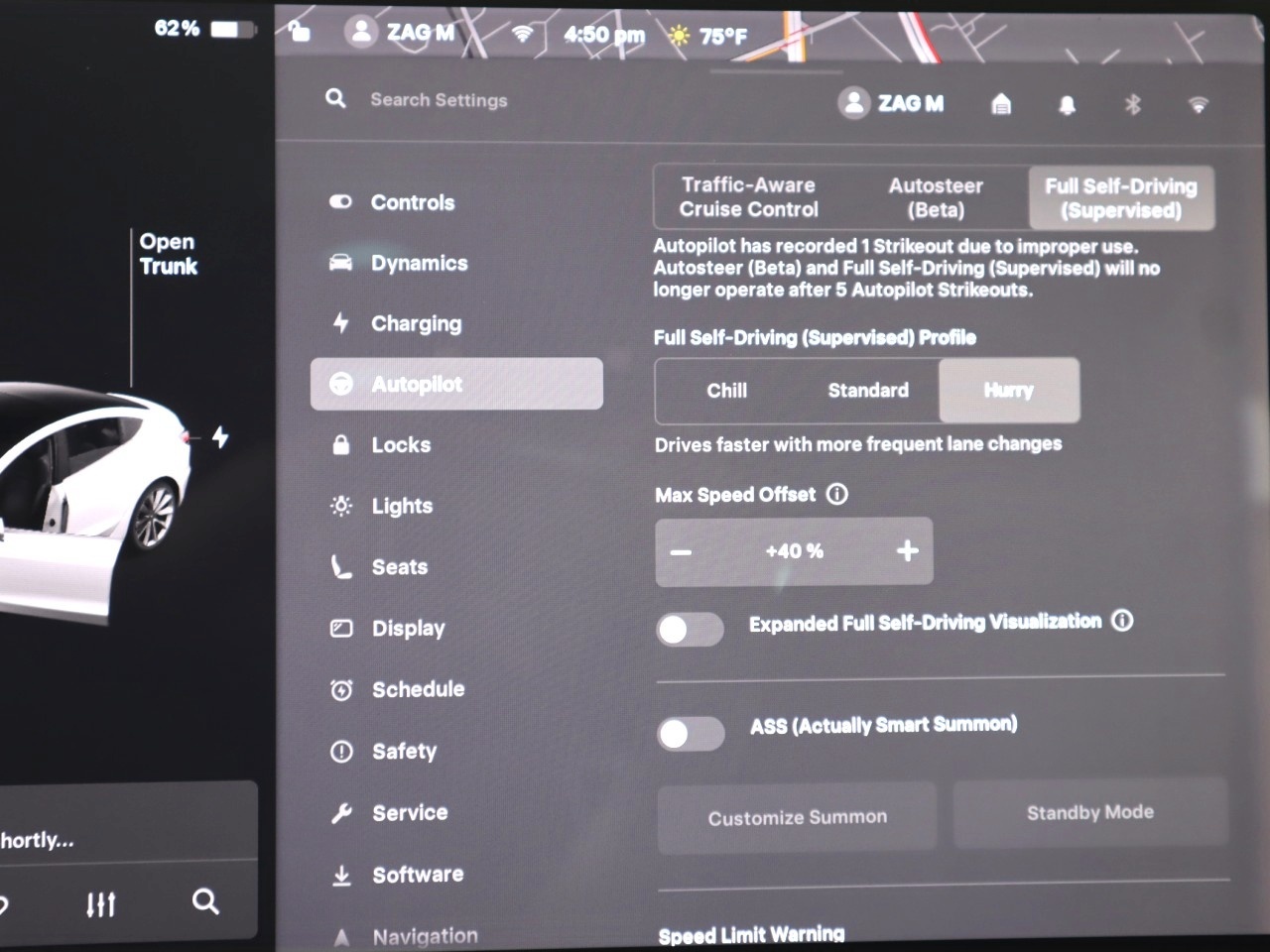Click the alert icon beside Safety
This screenshot has width=1270, height=952.
pos(341,751)
